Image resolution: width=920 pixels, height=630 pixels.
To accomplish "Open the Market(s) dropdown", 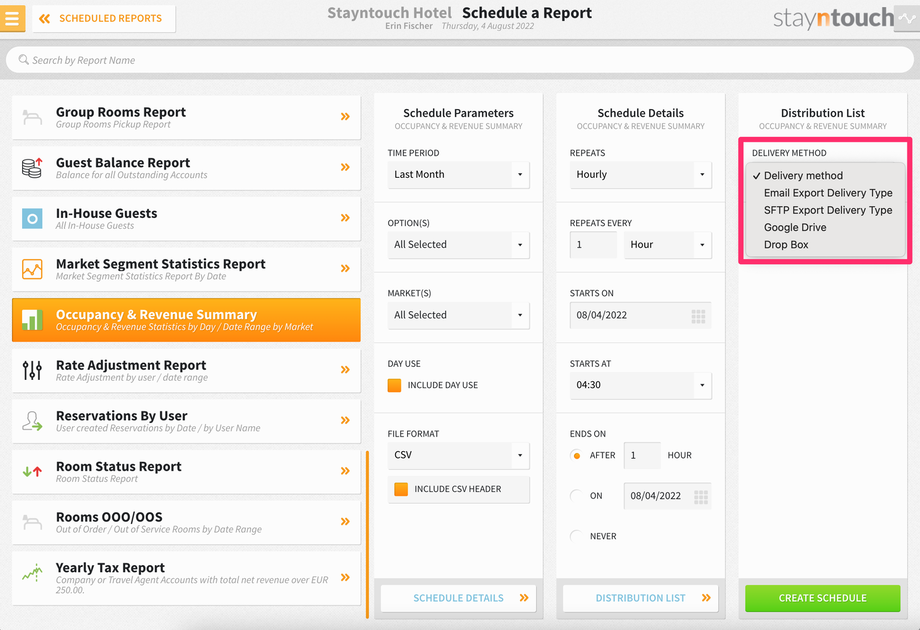I will [x=458, y=315].
